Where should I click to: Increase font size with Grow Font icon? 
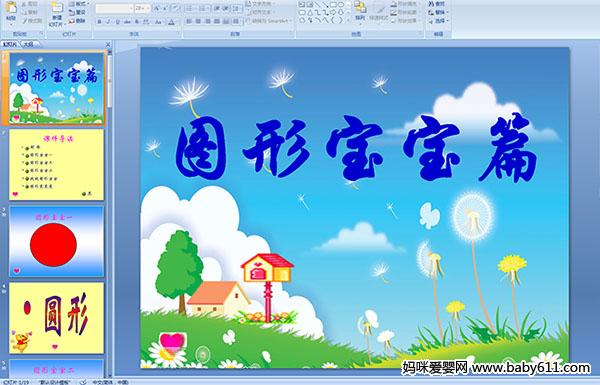(x=157, y=8)
